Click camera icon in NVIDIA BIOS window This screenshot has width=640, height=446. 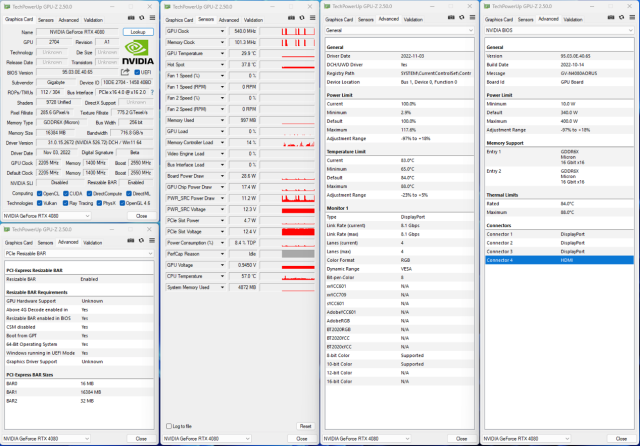611,18
